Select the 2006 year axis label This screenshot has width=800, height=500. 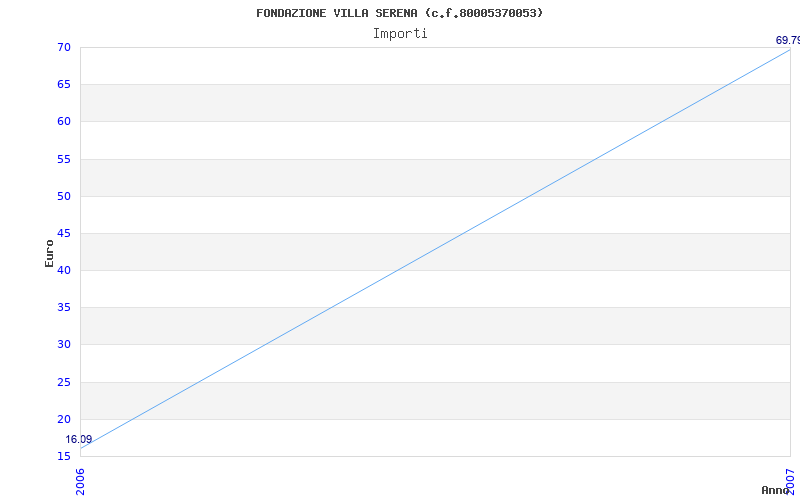tap(81, 482)
